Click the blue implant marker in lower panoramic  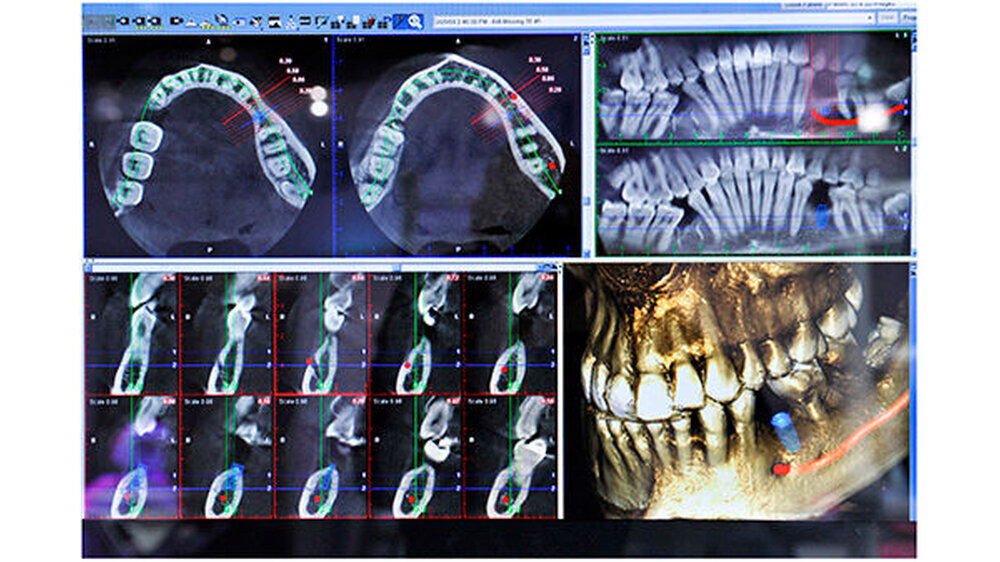point(824,216)
